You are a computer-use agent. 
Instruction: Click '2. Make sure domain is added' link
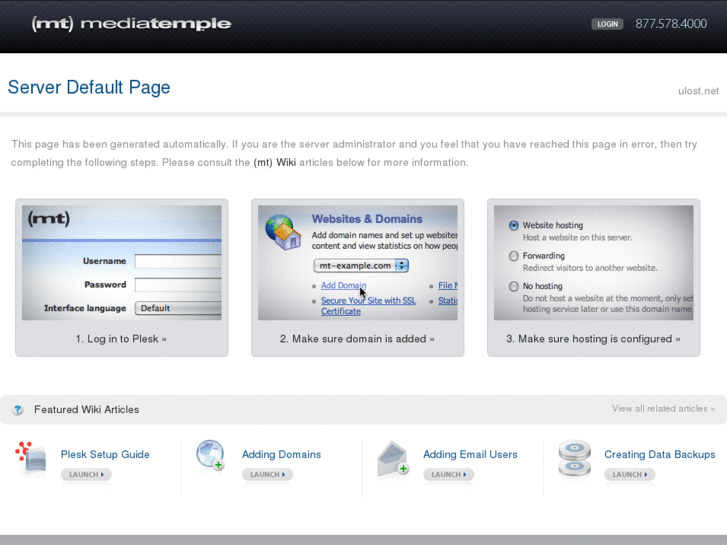pos(357,339)
